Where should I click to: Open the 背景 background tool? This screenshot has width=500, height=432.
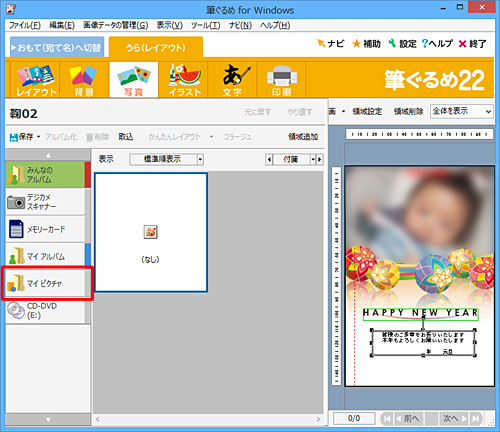(x=84, y=80)
